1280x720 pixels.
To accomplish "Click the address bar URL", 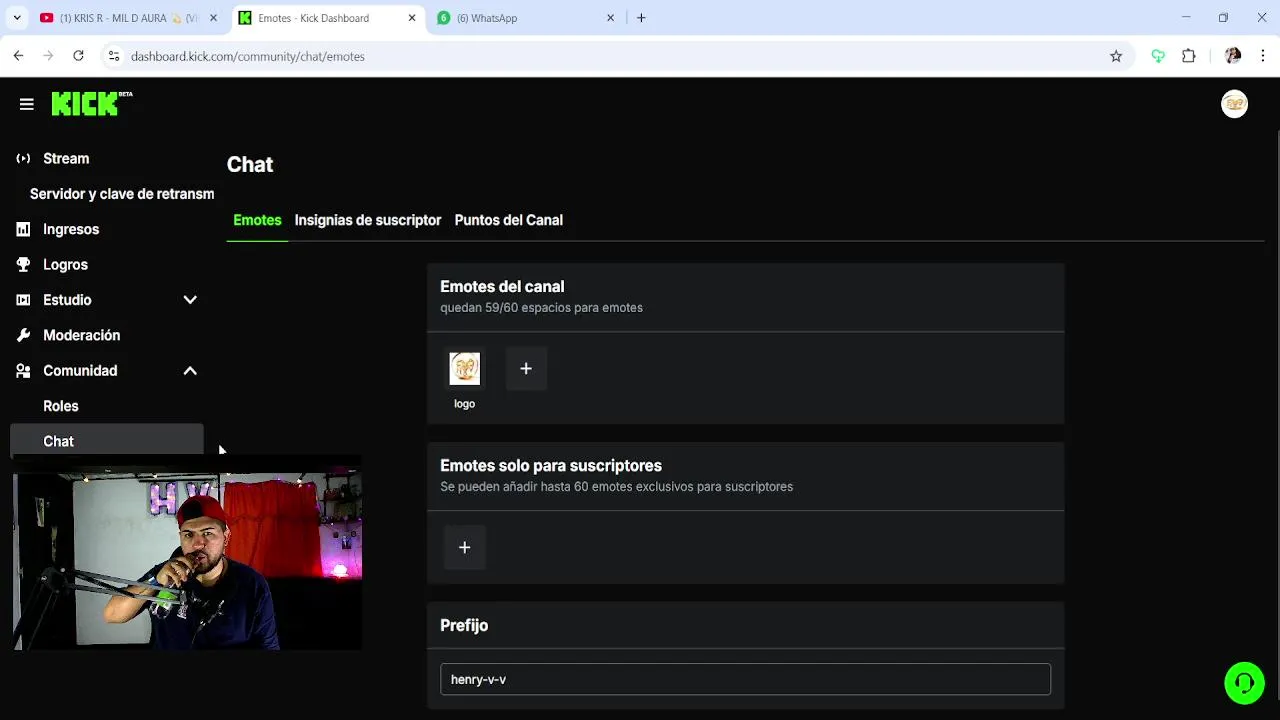I will click(x=247, y=56).
